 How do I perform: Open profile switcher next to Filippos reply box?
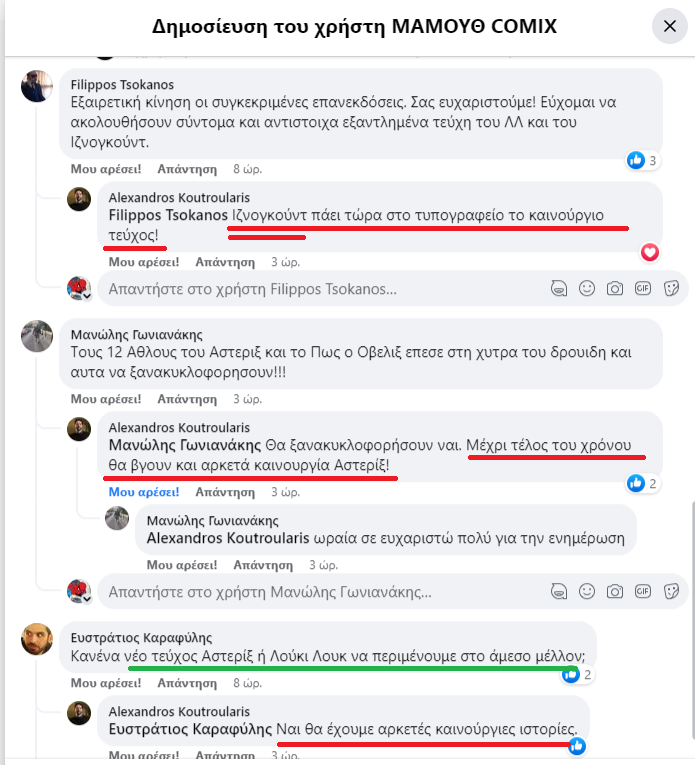click(x=87, y=296)
